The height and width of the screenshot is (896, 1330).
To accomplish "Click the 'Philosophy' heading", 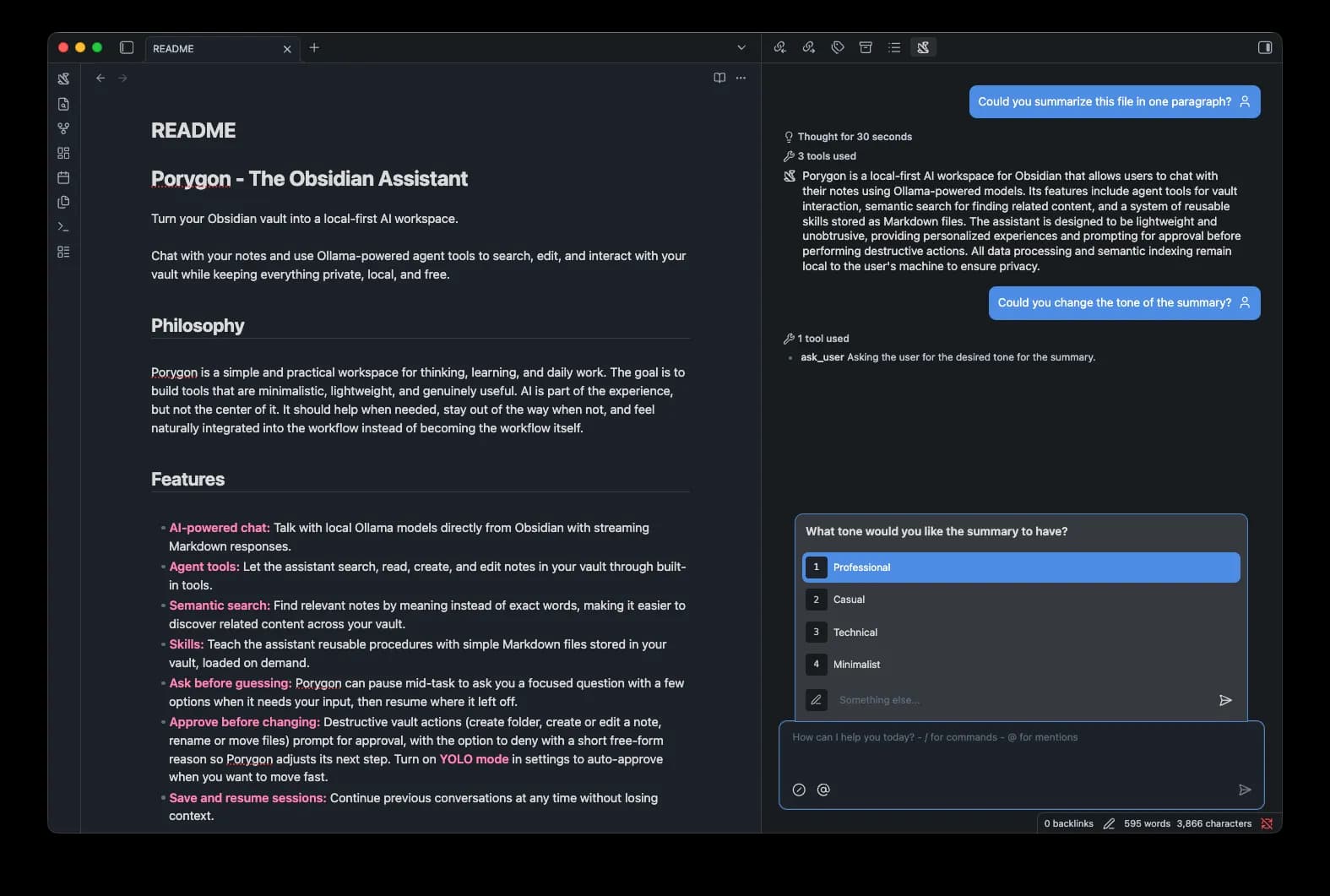I will click(198, 326).
